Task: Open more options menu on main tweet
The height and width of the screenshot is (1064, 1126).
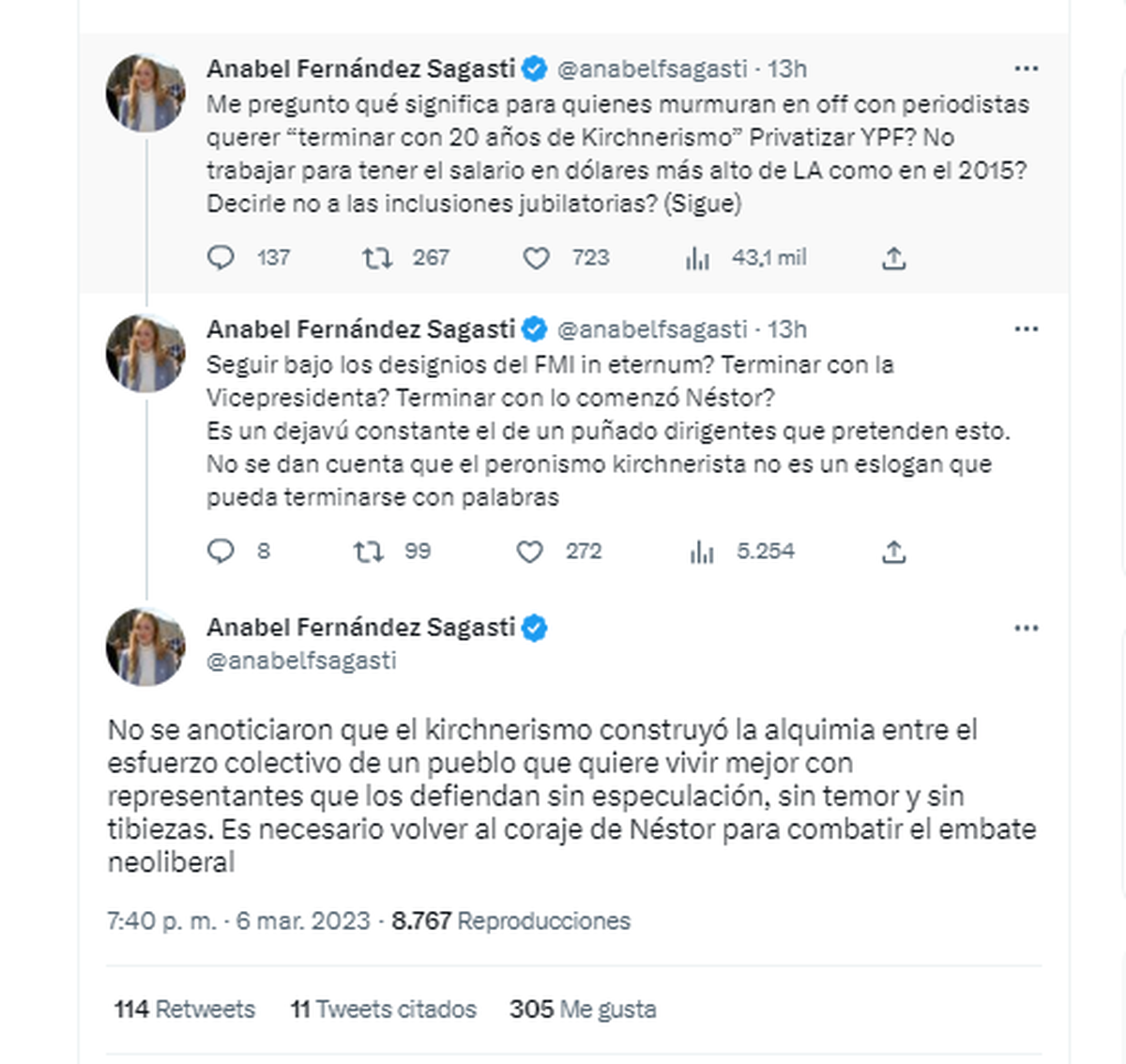Action: 1027,628
